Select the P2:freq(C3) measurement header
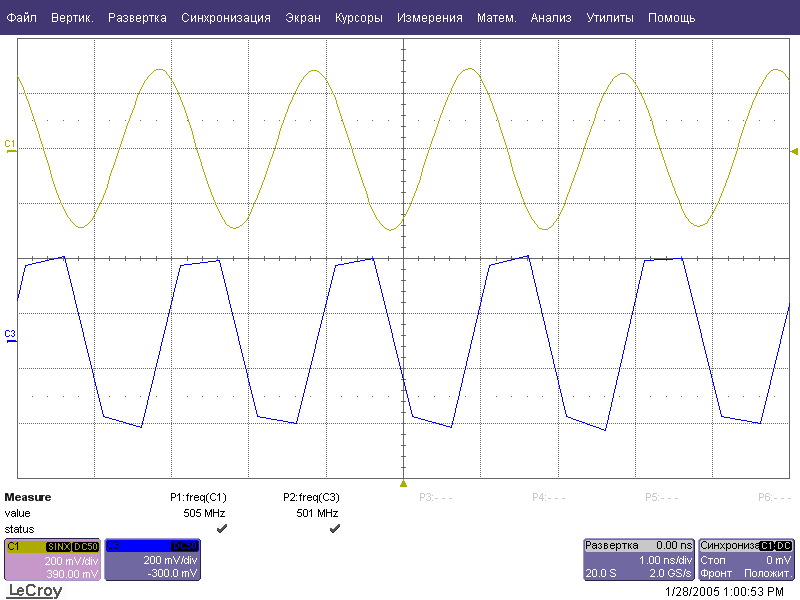Image resolution: width=800 pixels, height=600 pixels. (311, 497)
